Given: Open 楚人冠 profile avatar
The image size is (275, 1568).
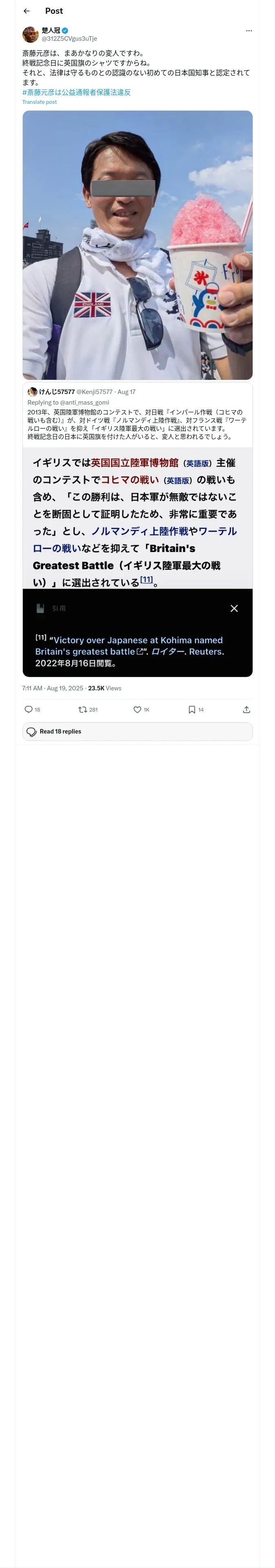Looking at the screenshot, I should tap(31, 34).
